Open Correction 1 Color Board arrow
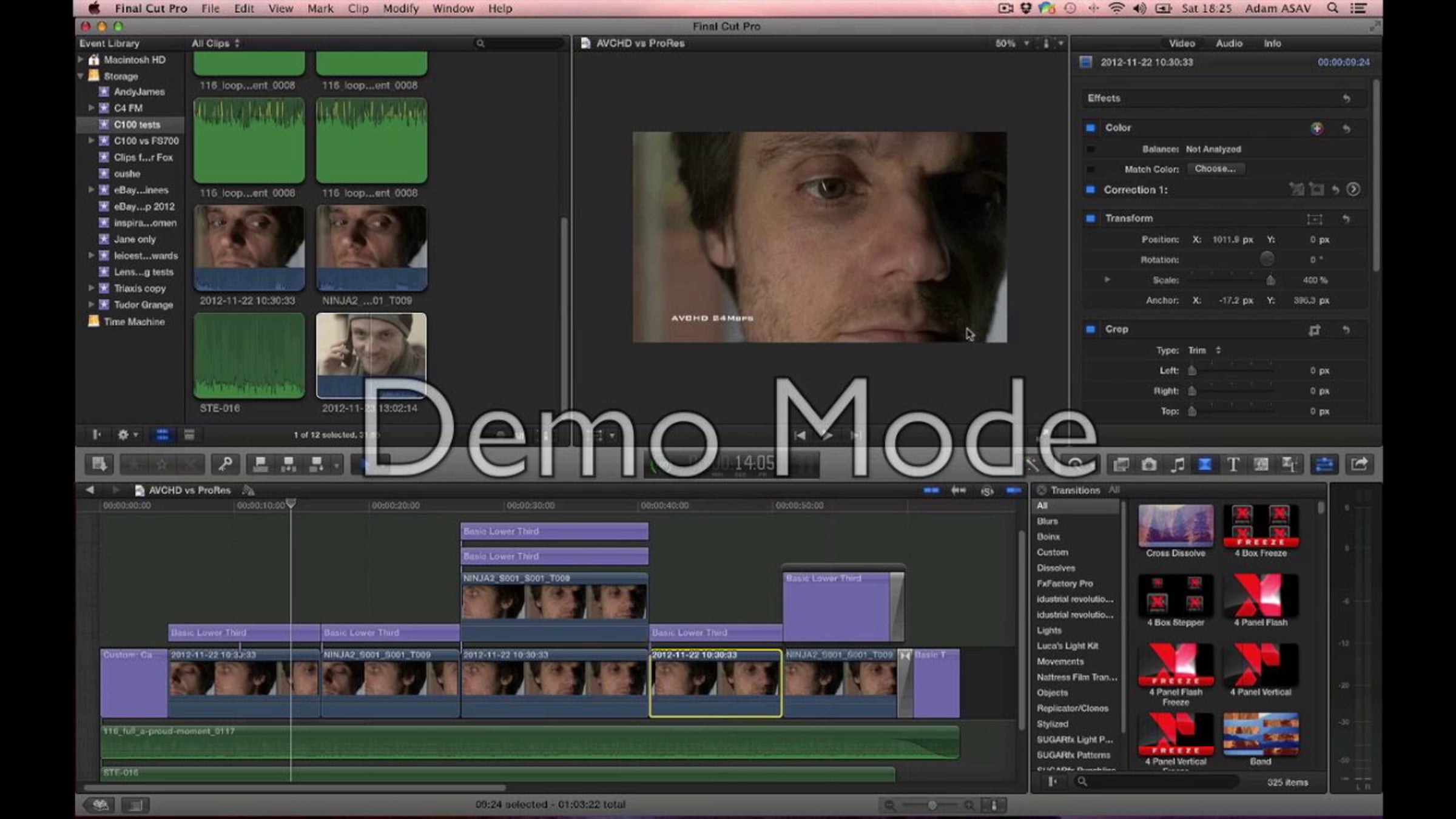 pos(1353,190)
